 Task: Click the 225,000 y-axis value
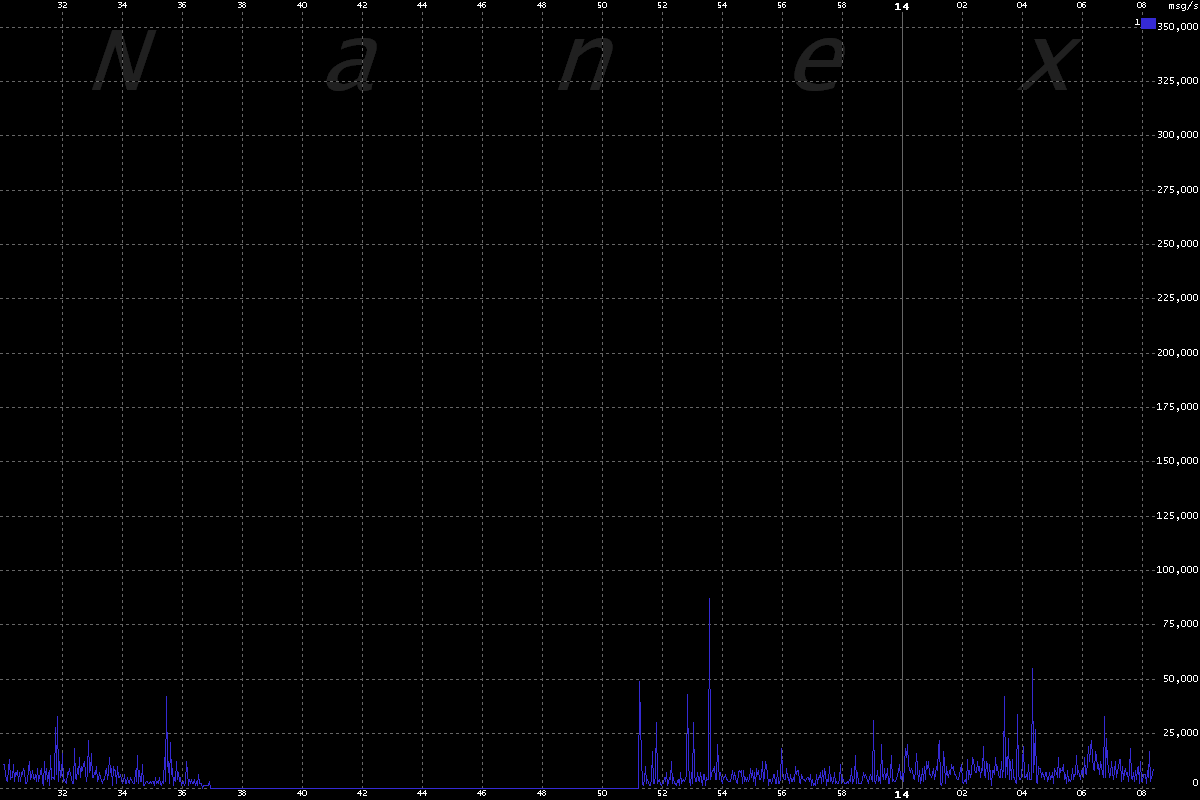click(x=1177, y=298)
